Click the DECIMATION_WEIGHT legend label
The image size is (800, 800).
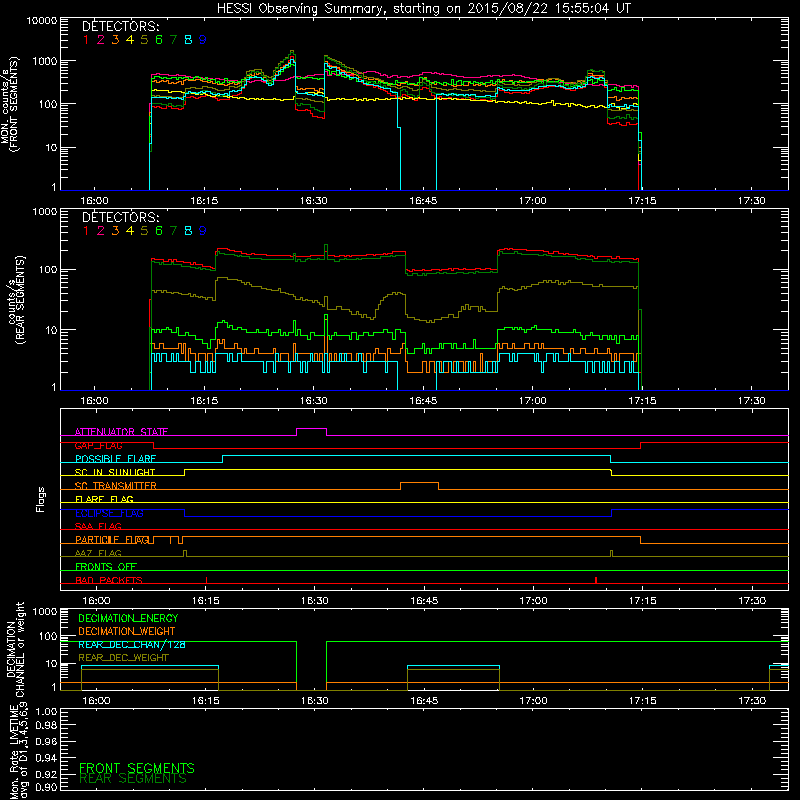click(x=127, y=631)
